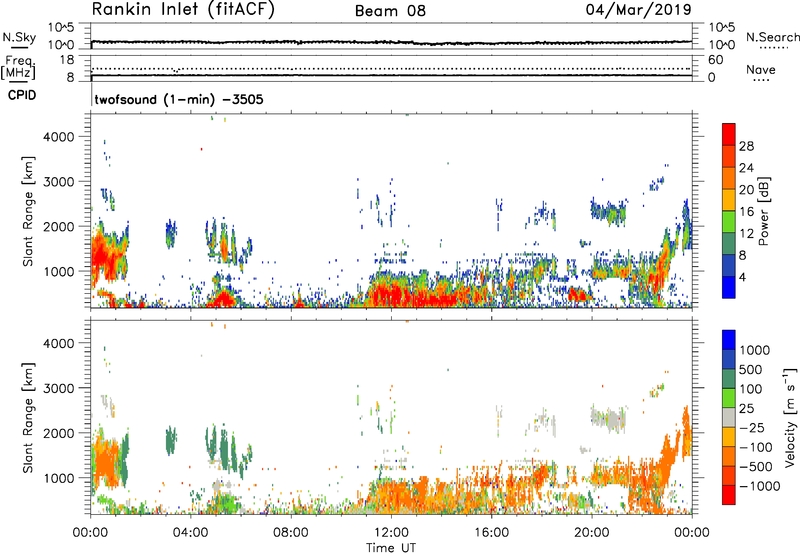This screenshot has width=800, height=554.
Task: Click the Freq. [MHz] axis label
Action: [19, 68]
